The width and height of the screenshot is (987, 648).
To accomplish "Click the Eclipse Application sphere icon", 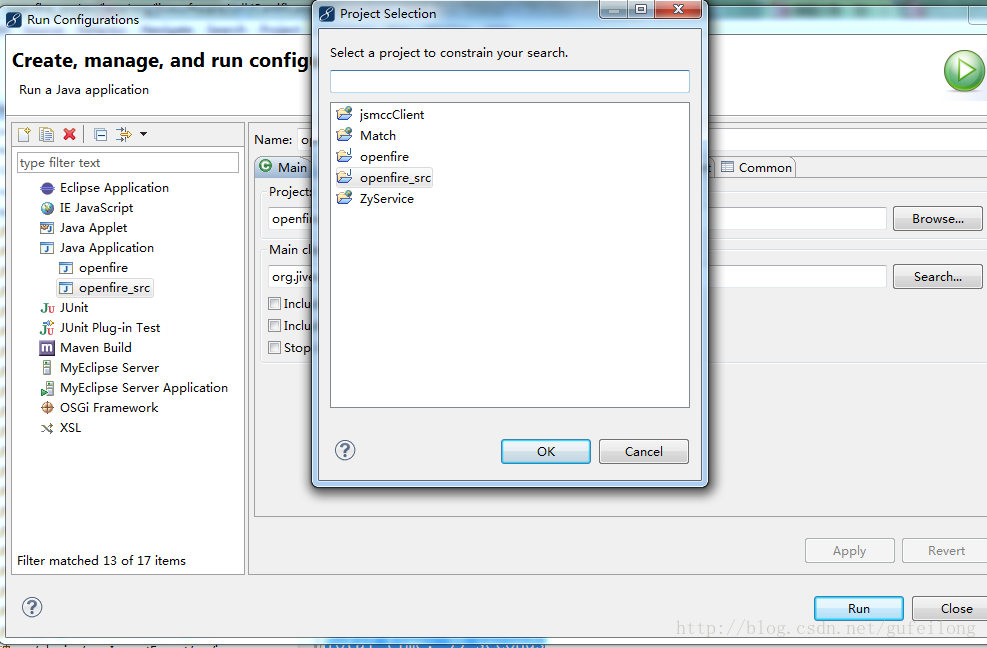I will click(47, 188).
